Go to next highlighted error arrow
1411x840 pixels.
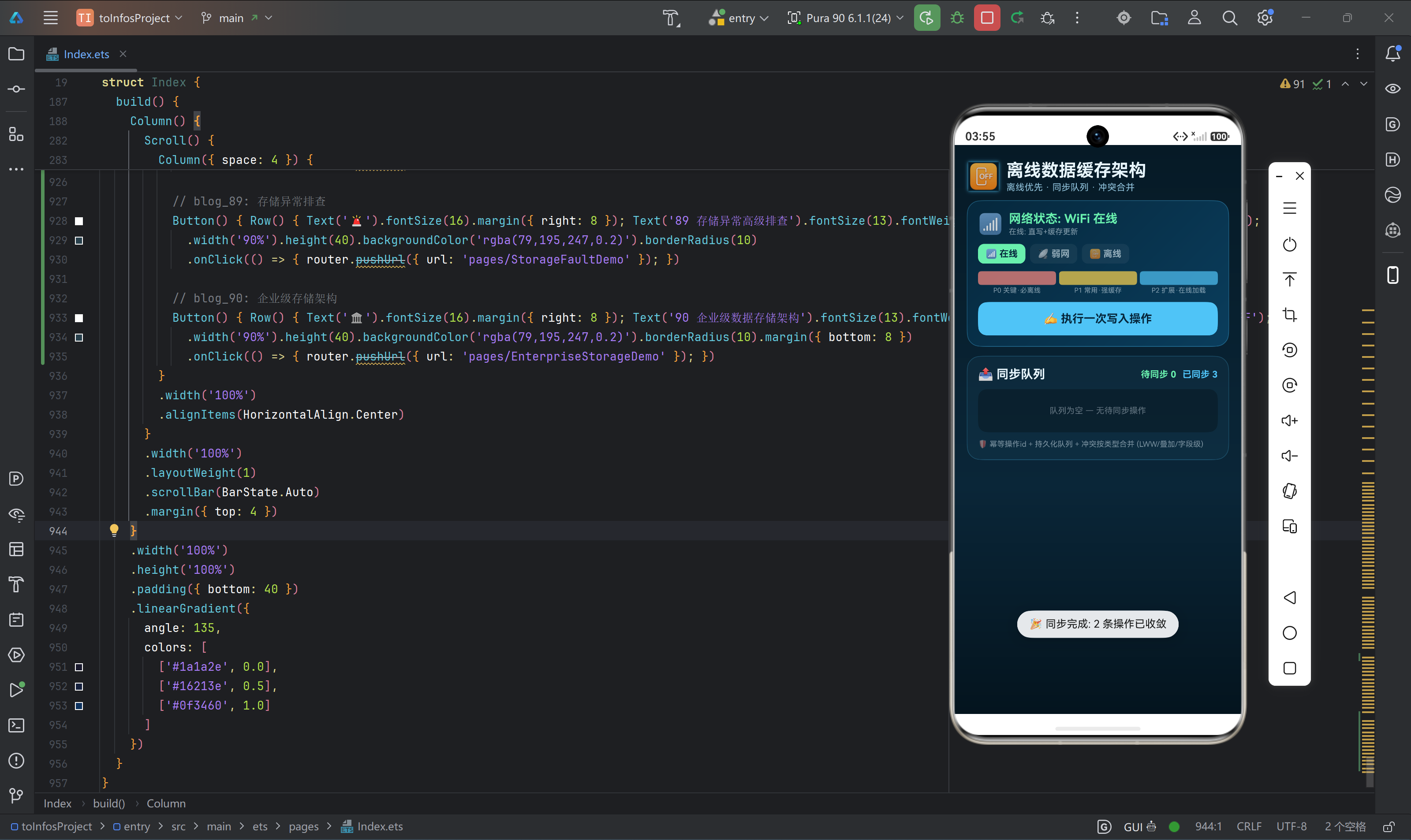pyautogui.click(x=1363, y=84)
